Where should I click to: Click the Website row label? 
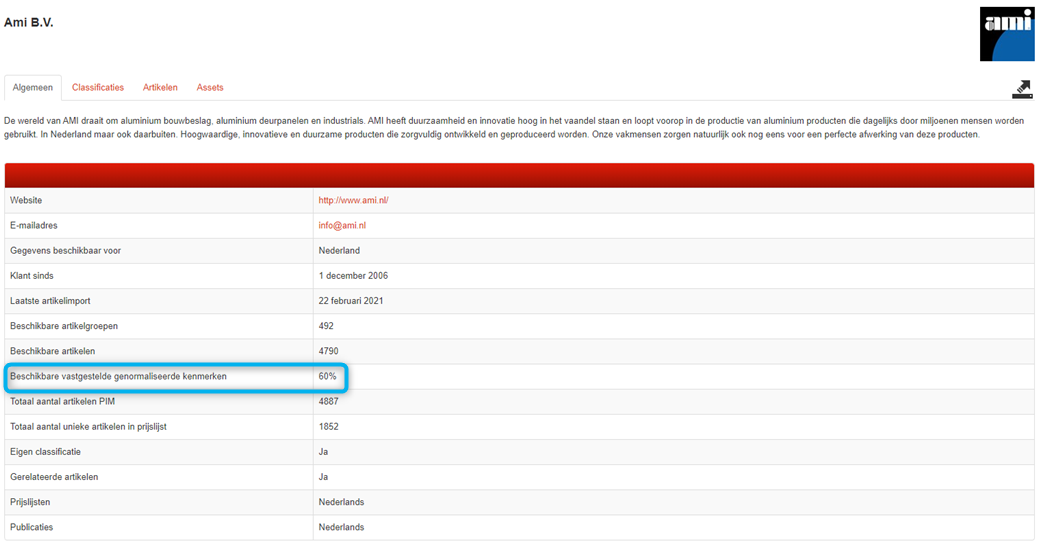coord(26,200)
